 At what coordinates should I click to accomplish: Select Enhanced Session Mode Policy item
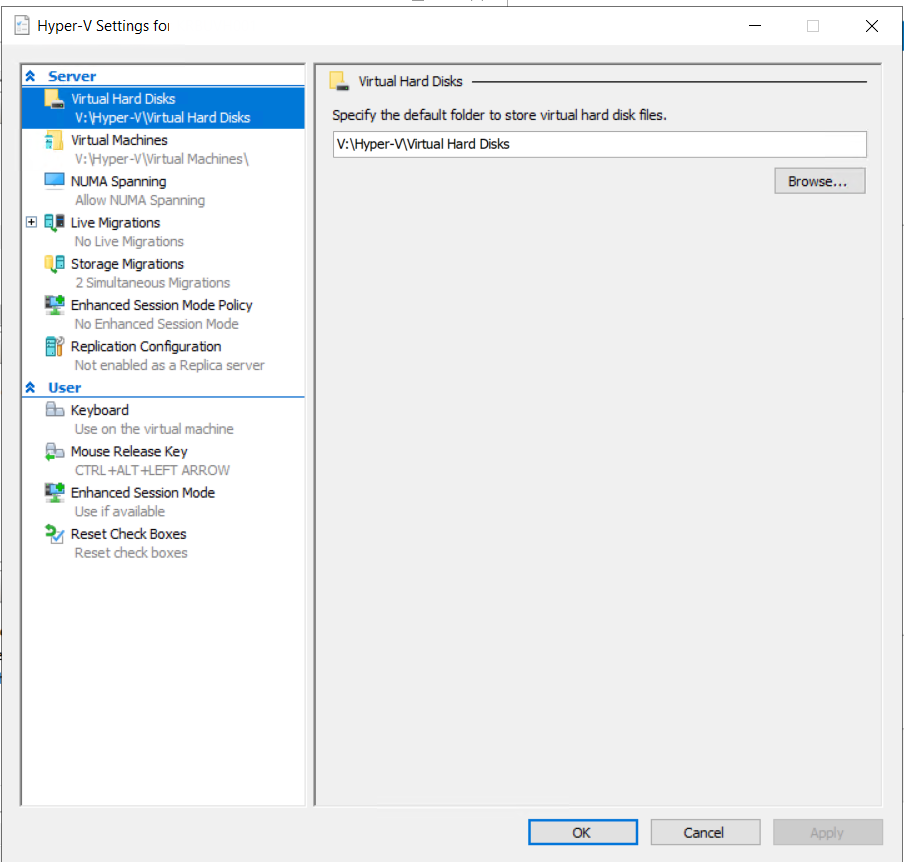pos(163,314)
